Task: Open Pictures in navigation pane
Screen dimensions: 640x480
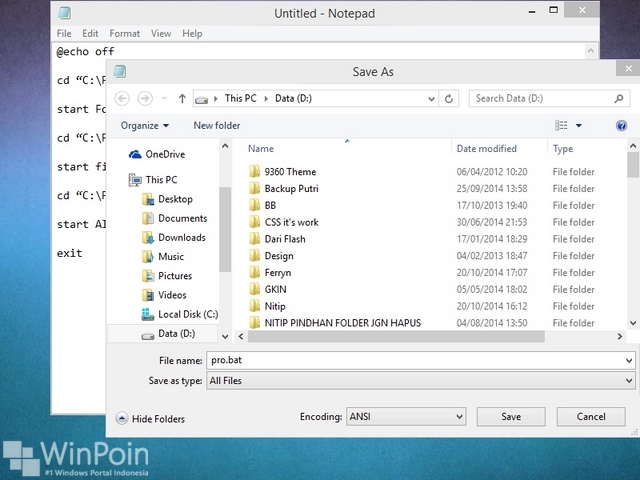Action: (167, 276)
